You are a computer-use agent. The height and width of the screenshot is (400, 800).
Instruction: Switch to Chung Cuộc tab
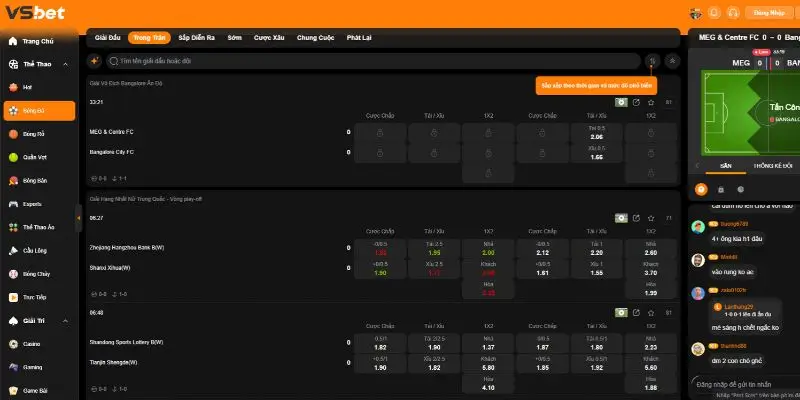coord(315,38)
